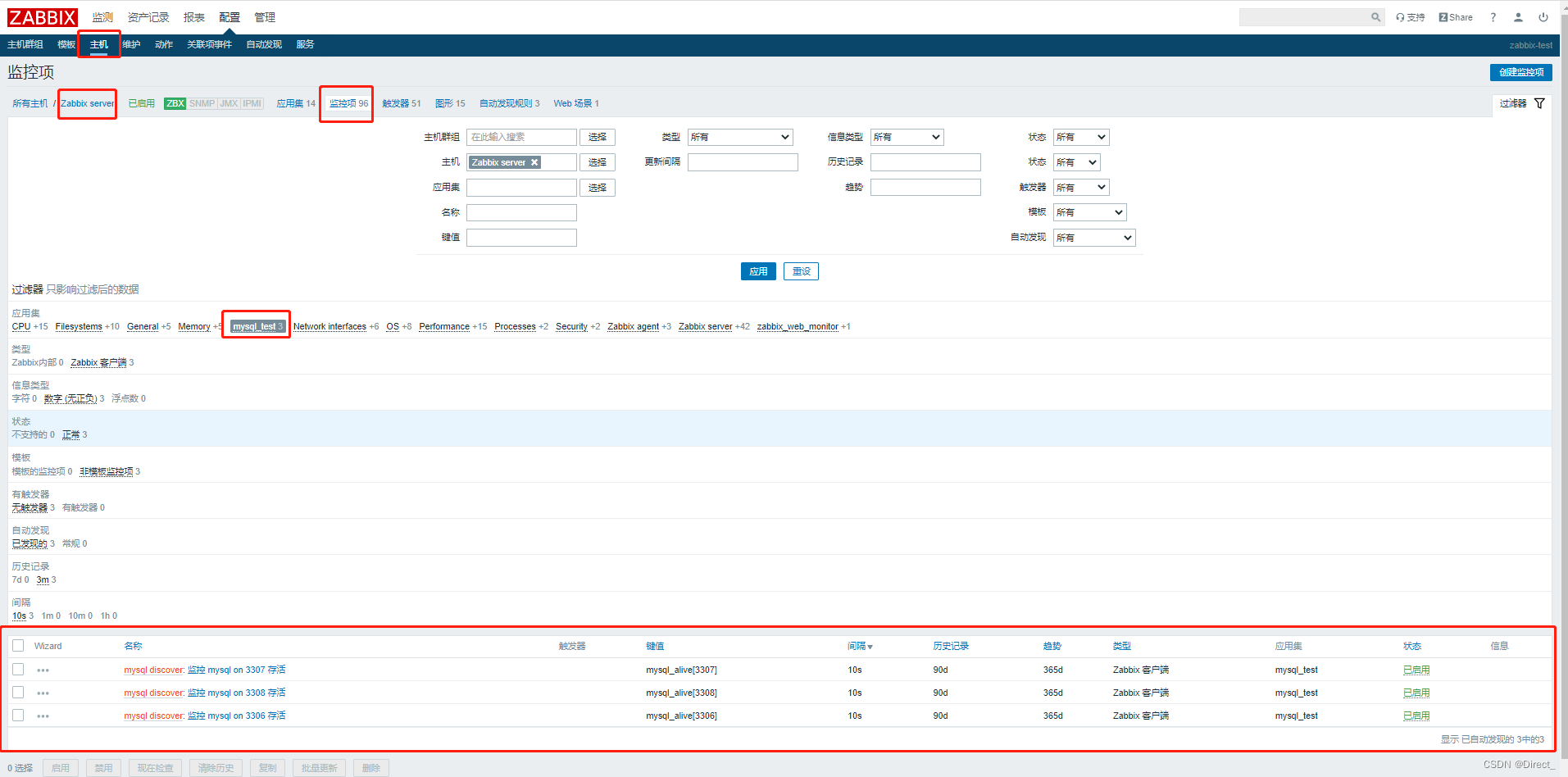Click the SNMP availability badge

click(x=202, y=103)
